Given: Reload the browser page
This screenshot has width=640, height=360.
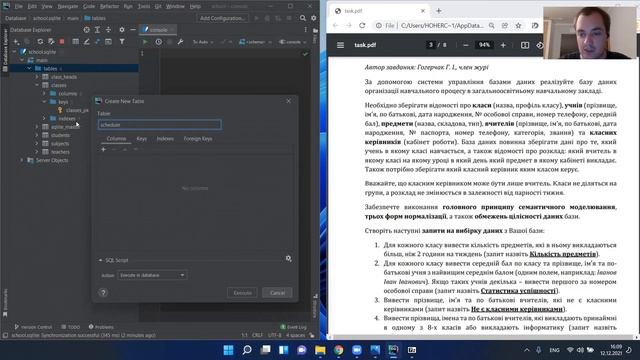Looking at the screenshot, I should pos(362,25).
